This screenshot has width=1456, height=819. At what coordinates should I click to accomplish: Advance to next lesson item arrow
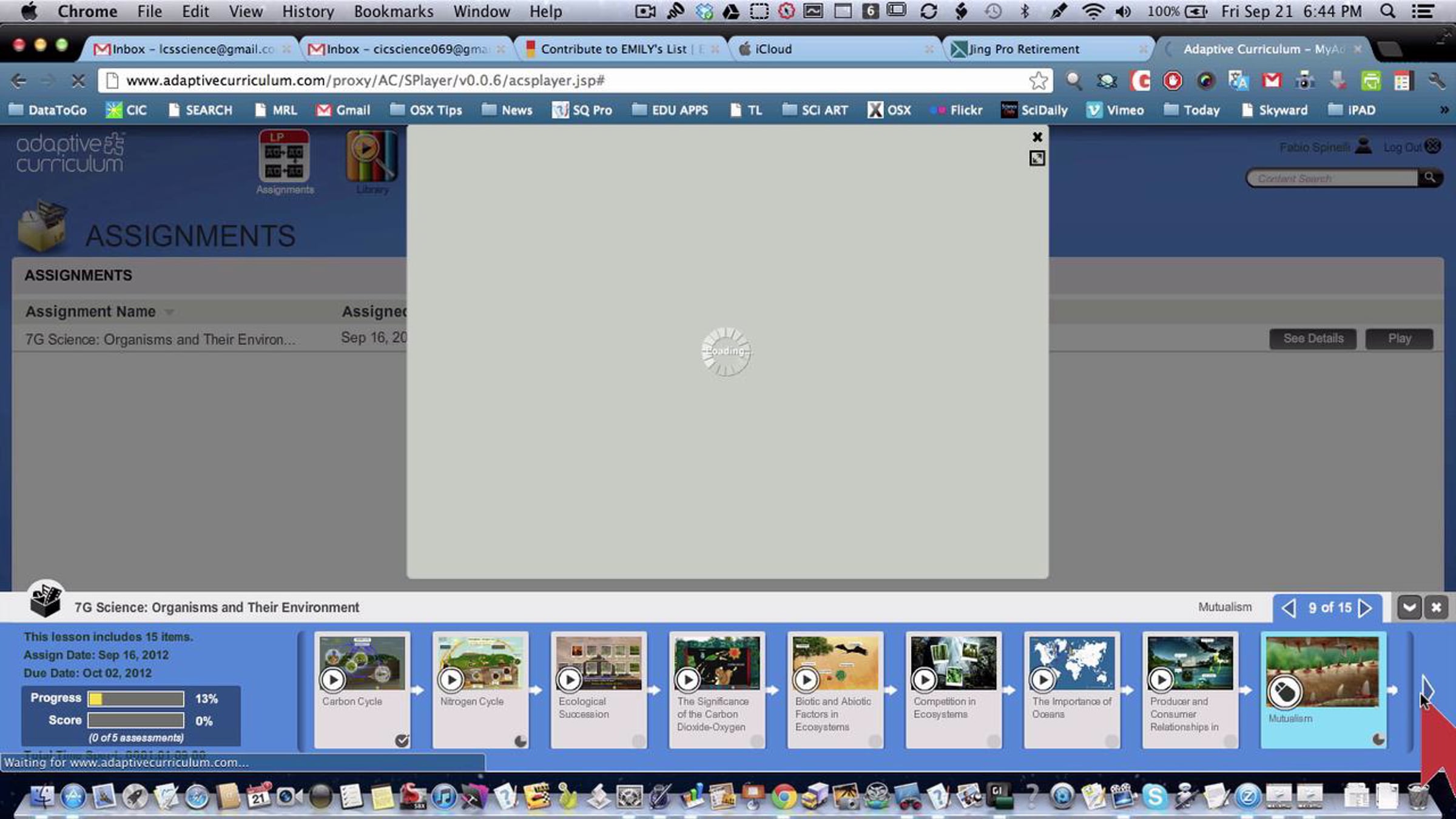[1366, 608]
